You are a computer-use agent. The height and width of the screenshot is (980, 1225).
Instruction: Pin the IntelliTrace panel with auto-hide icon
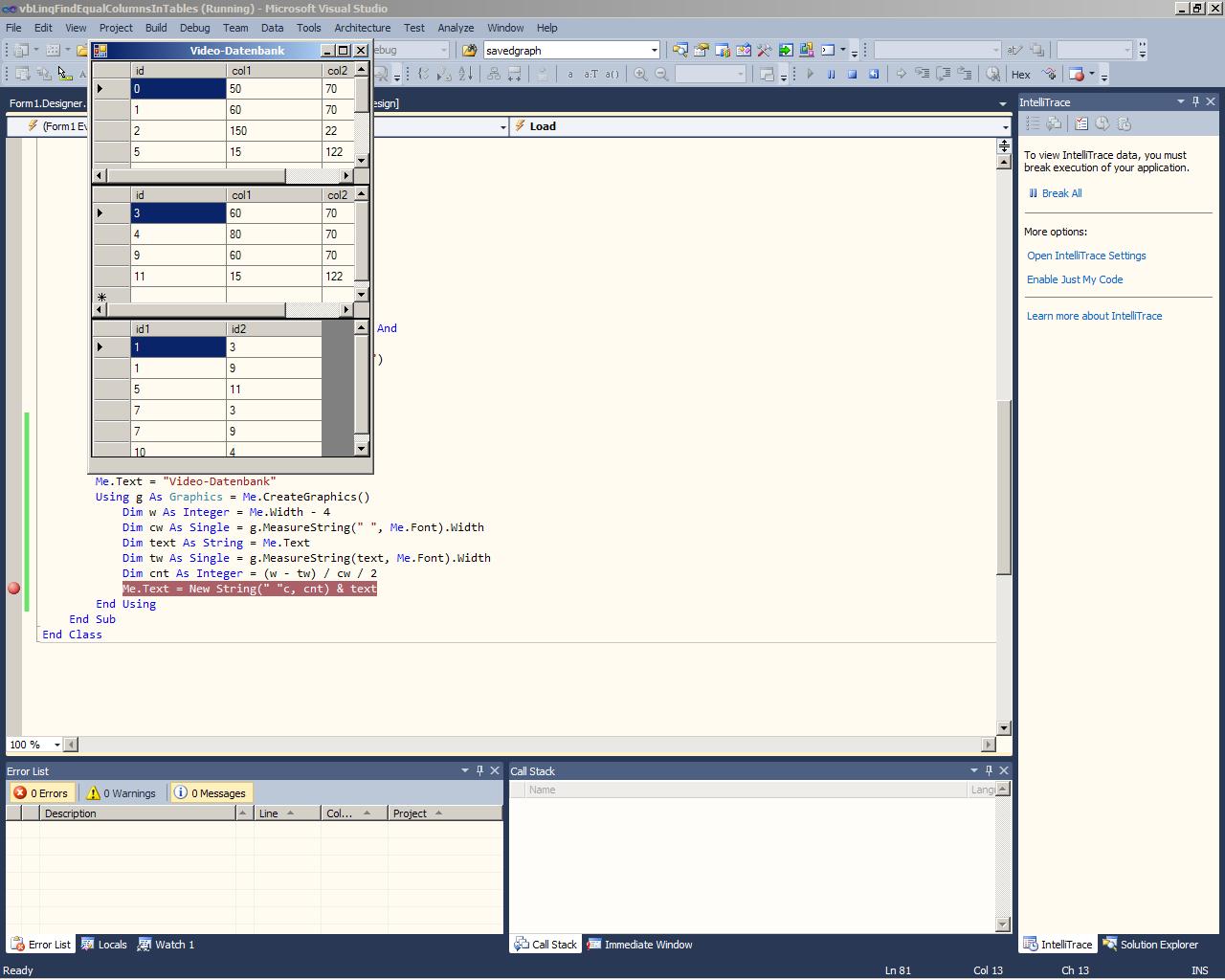[1195, 101]
